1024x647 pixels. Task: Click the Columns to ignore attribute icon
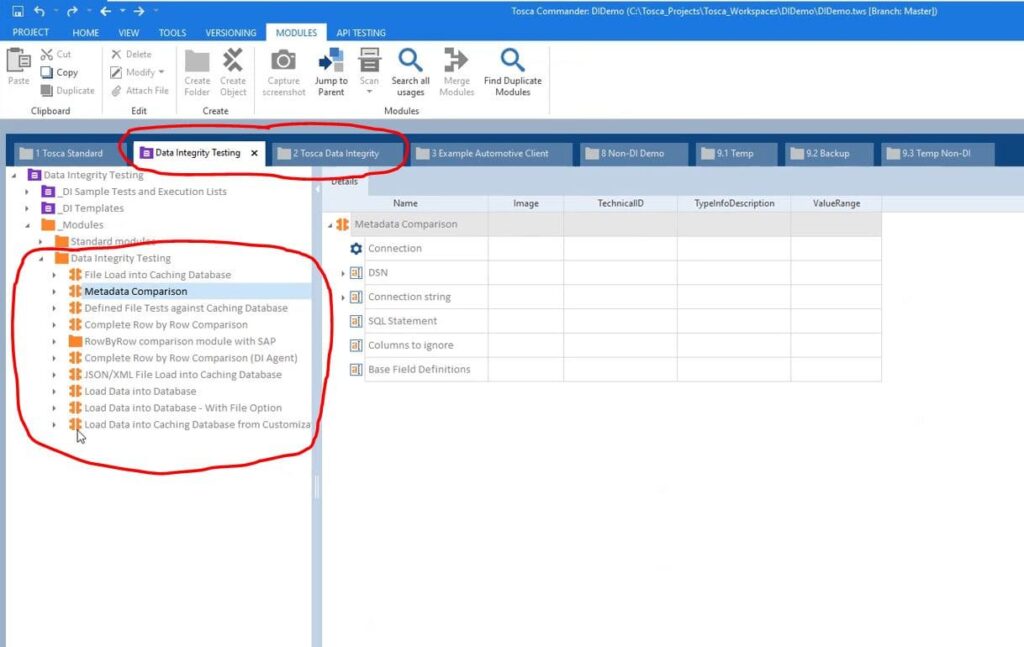point(356,345)
